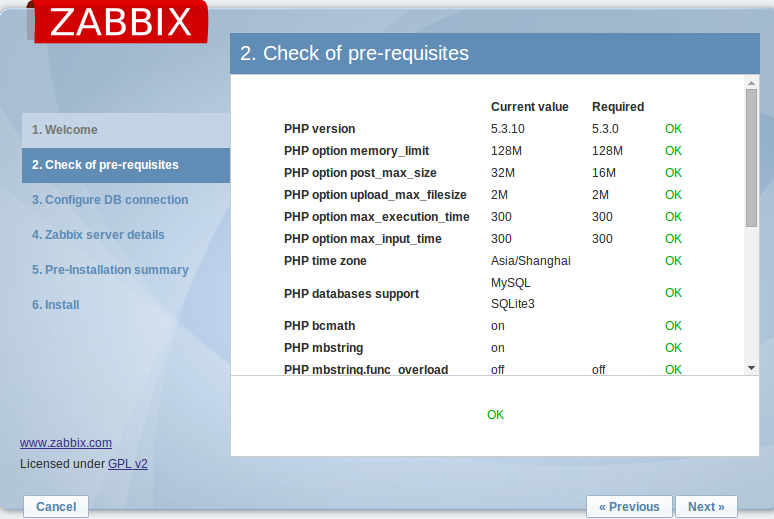Click the '32M' post_max_size value
Image resolution: width=774 pixels, height=519 pixels.
pyautogui.click(x=503, y=173)
